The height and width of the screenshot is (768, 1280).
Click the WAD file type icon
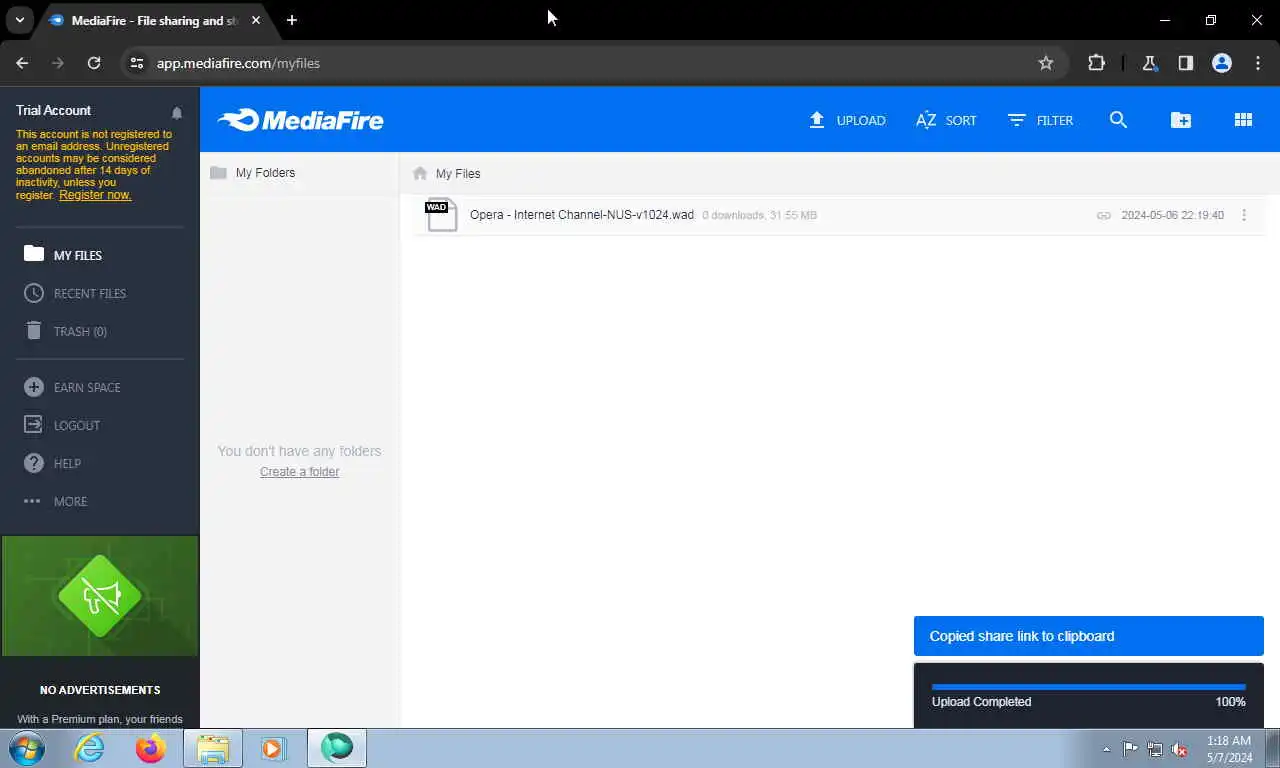pos(441,215)
